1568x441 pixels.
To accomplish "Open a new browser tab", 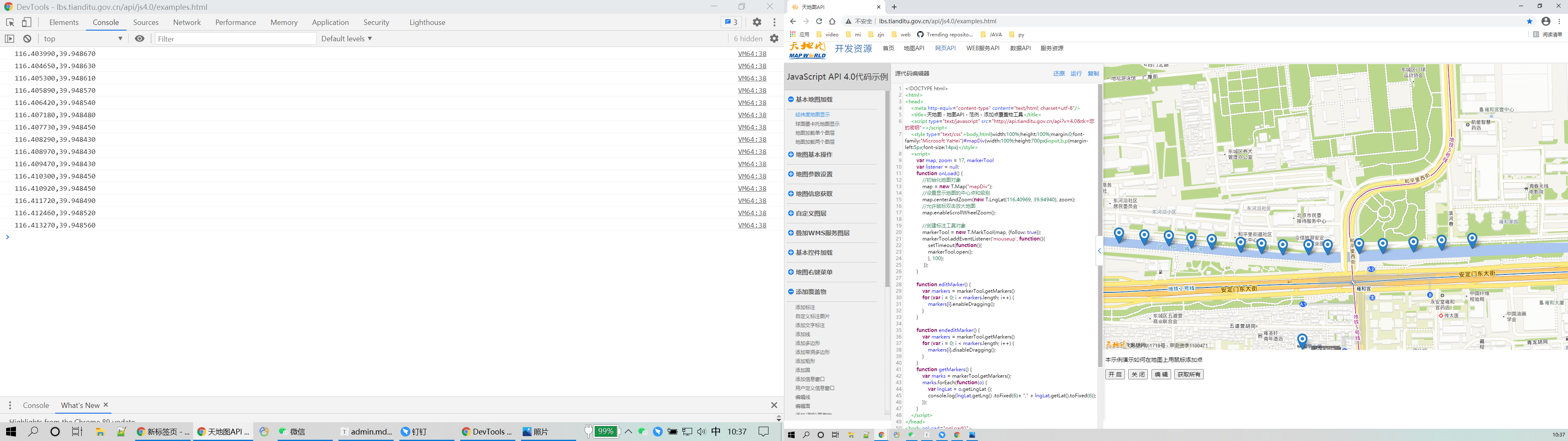I will 894,7.
